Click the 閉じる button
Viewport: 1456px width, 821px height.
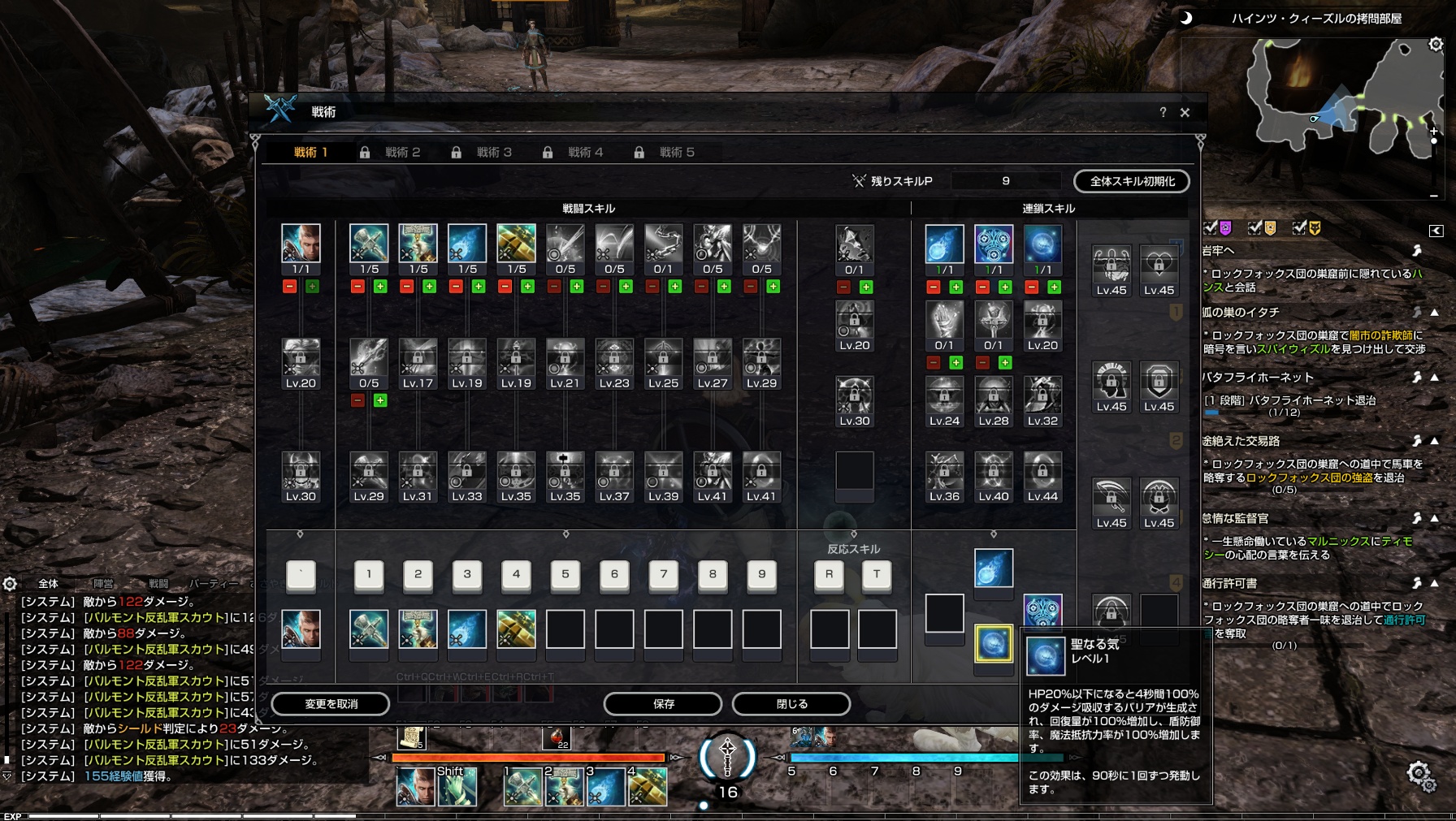point(791,704)
